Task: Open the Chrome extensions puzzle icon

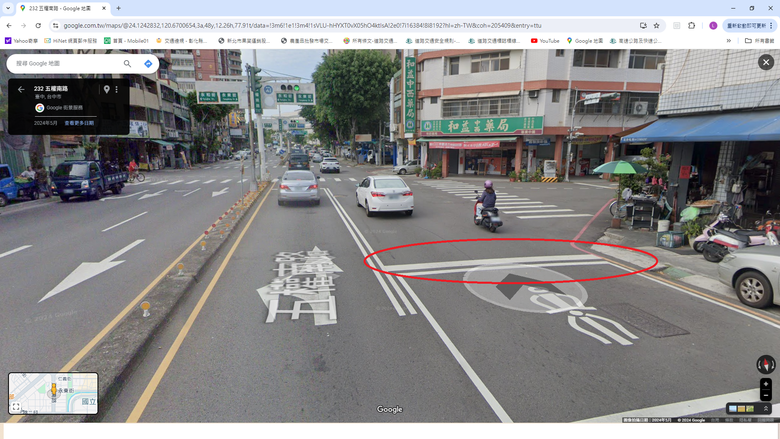Action: click(x=691, y=25)
